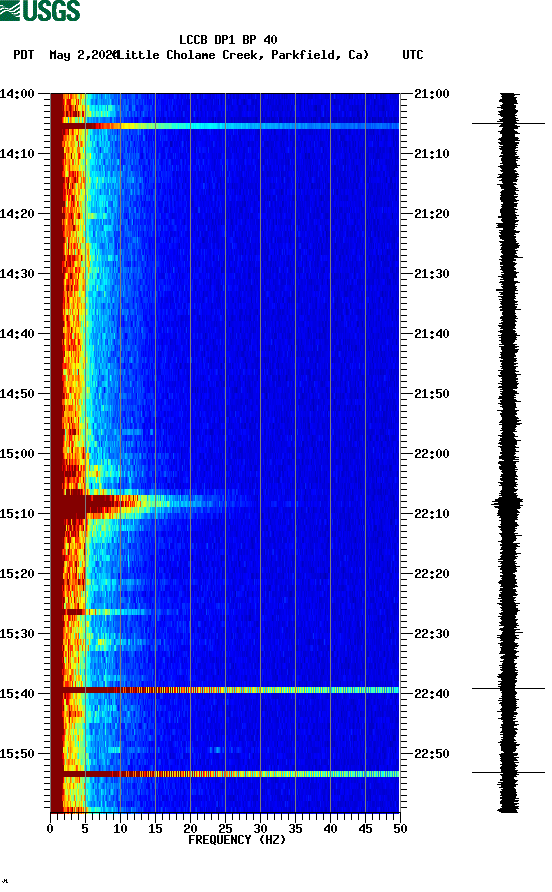552x892 pixels.
Task: Click the 'PDT' timezone label
Action: coord(24,55)
